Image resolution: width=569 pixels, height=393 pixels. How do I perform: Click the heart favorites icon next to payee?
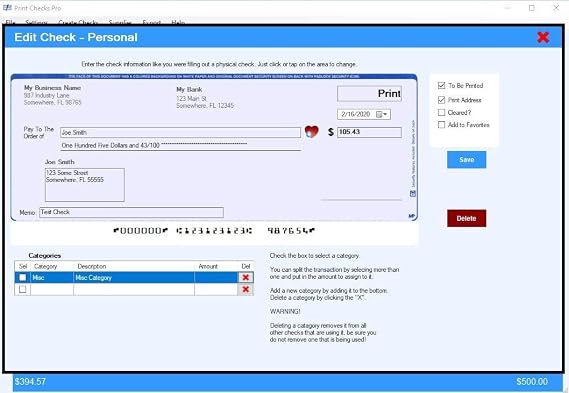tap(311, 131)
